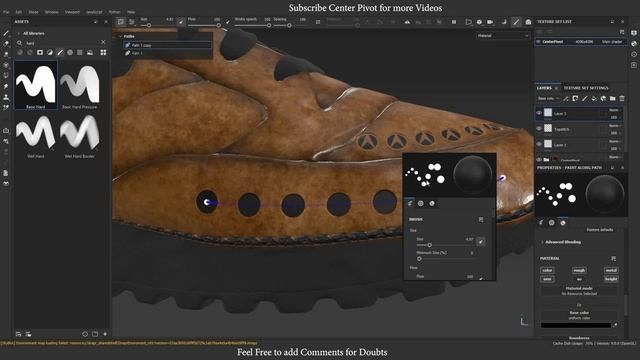Select the Paint brush tool

pos(6,33)
